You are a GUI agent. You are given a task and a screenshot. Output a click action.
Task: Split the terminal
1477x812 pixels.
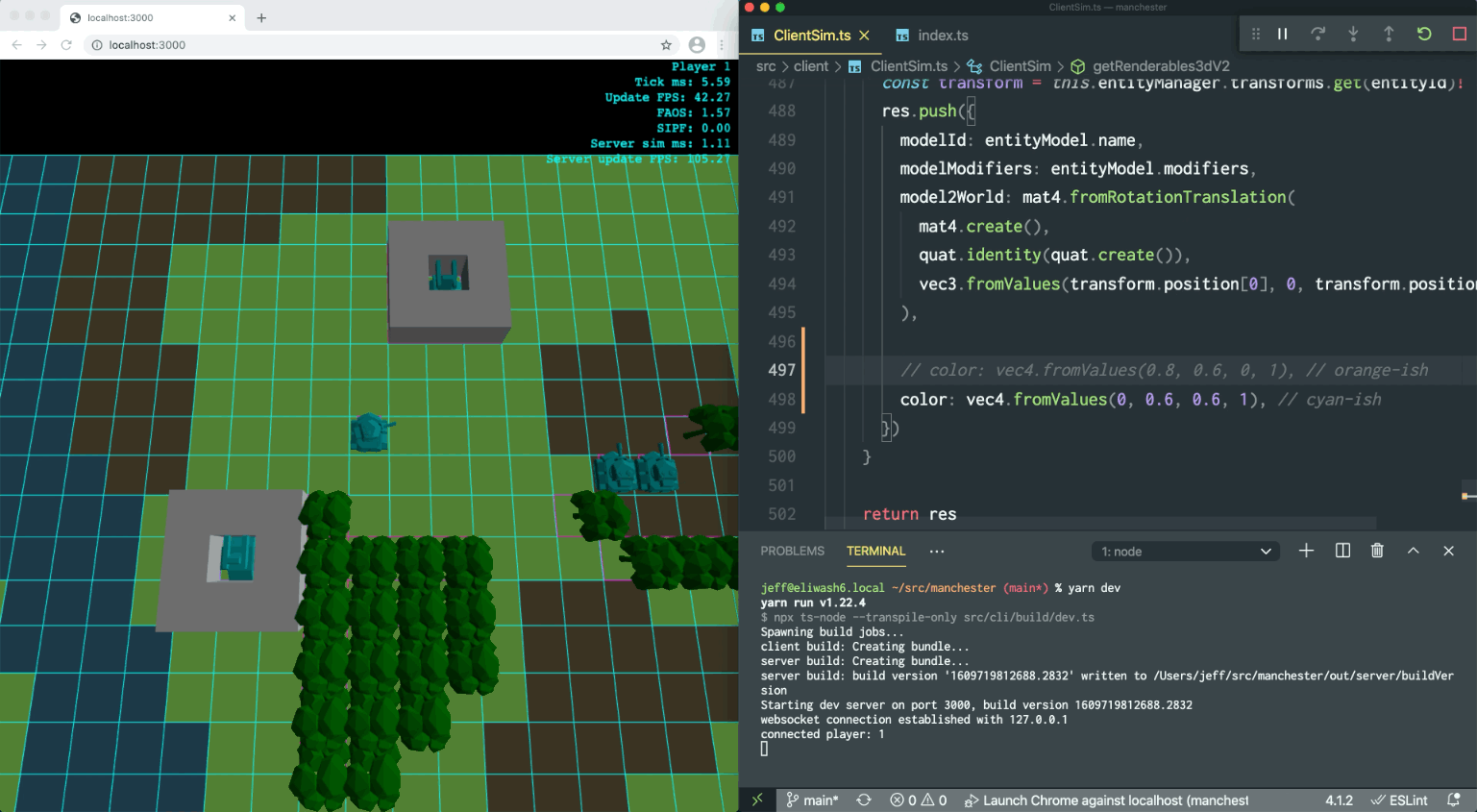1342,551
